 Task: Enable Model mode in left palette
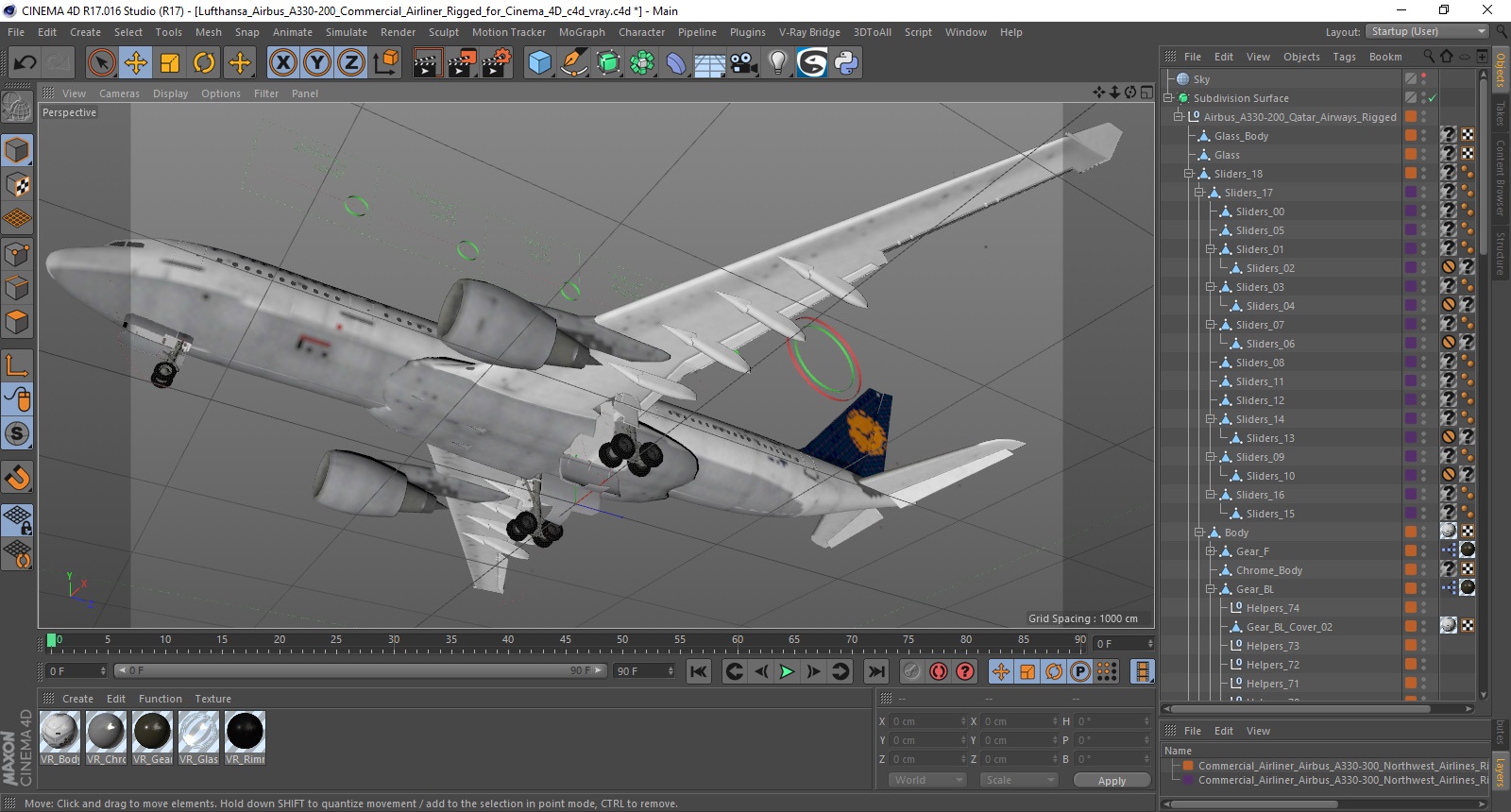click(17, 151)
